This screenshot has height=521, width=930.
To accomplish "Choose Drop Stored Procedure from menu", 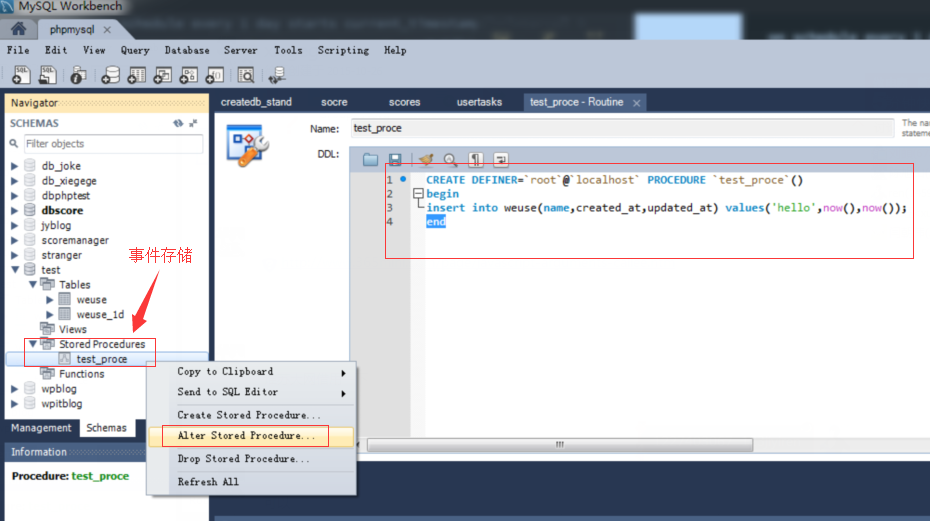I will point(251,459).
